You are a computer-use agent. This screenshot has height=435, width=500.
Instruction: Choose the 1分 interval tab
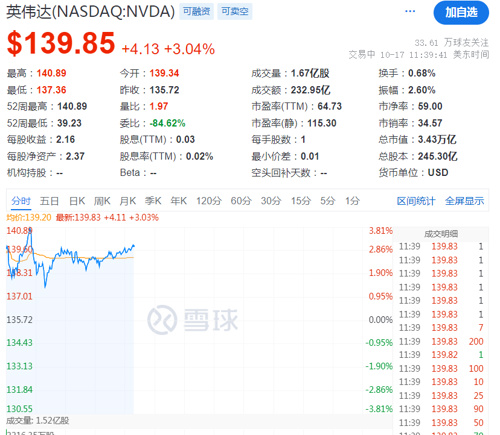352,201
